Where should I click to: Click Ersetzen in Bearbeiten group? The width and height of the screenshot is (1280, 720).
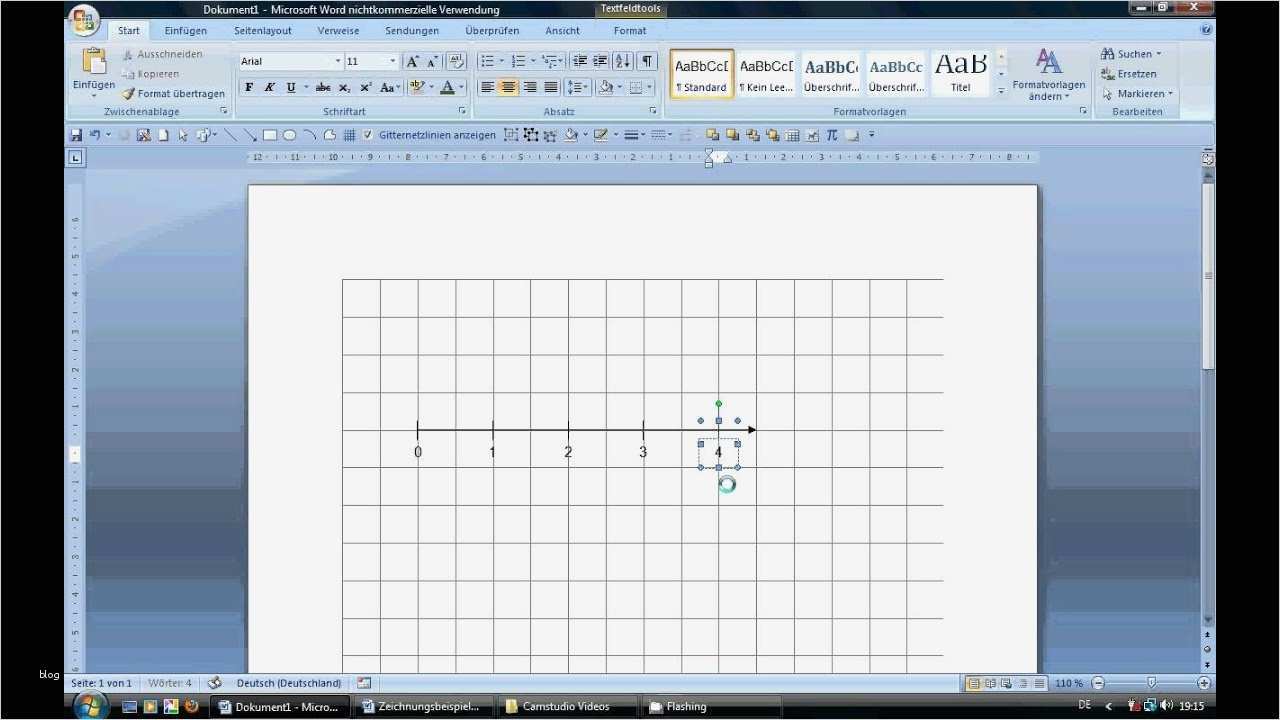(x=1129, y=74)
